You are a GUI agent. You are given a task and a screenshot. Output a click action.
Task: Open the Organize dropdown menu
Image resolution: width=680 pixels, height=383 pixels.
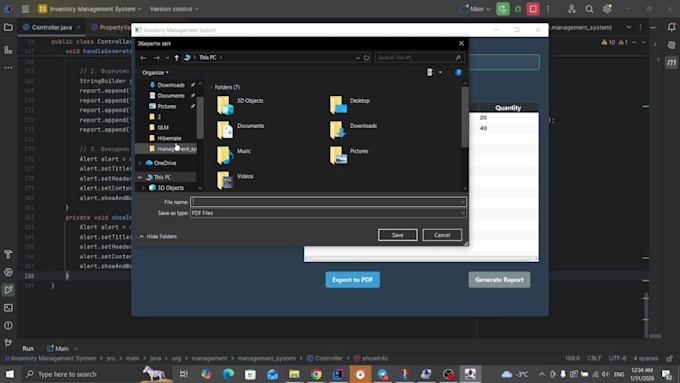[155, 72]
